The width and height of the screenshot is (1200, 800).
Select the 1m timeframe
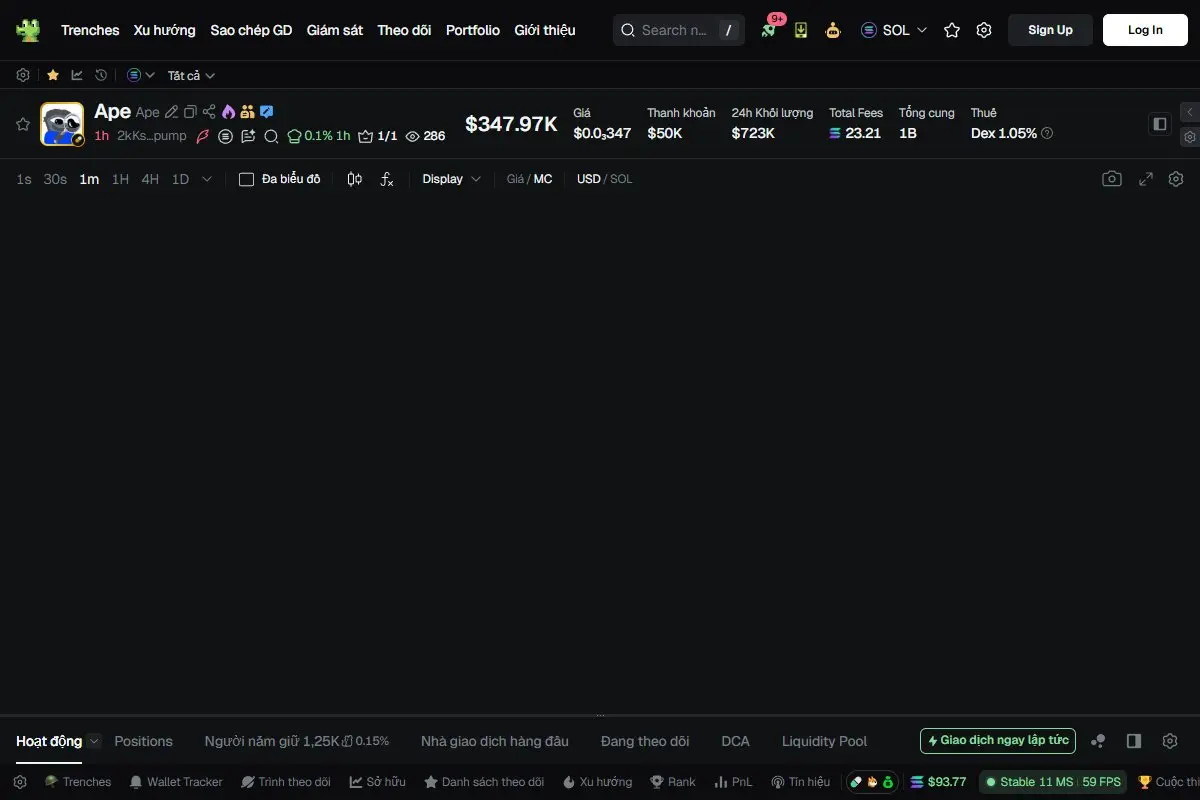click(89, 179)
